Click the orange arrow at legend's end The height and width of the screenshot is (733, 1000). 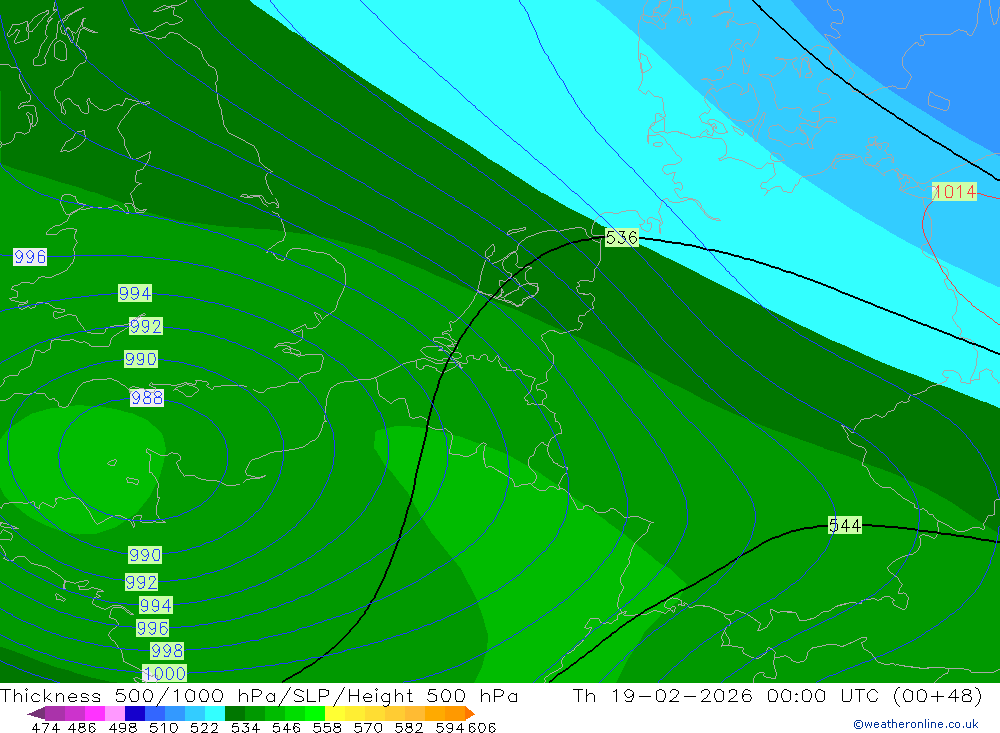[469, 713]
